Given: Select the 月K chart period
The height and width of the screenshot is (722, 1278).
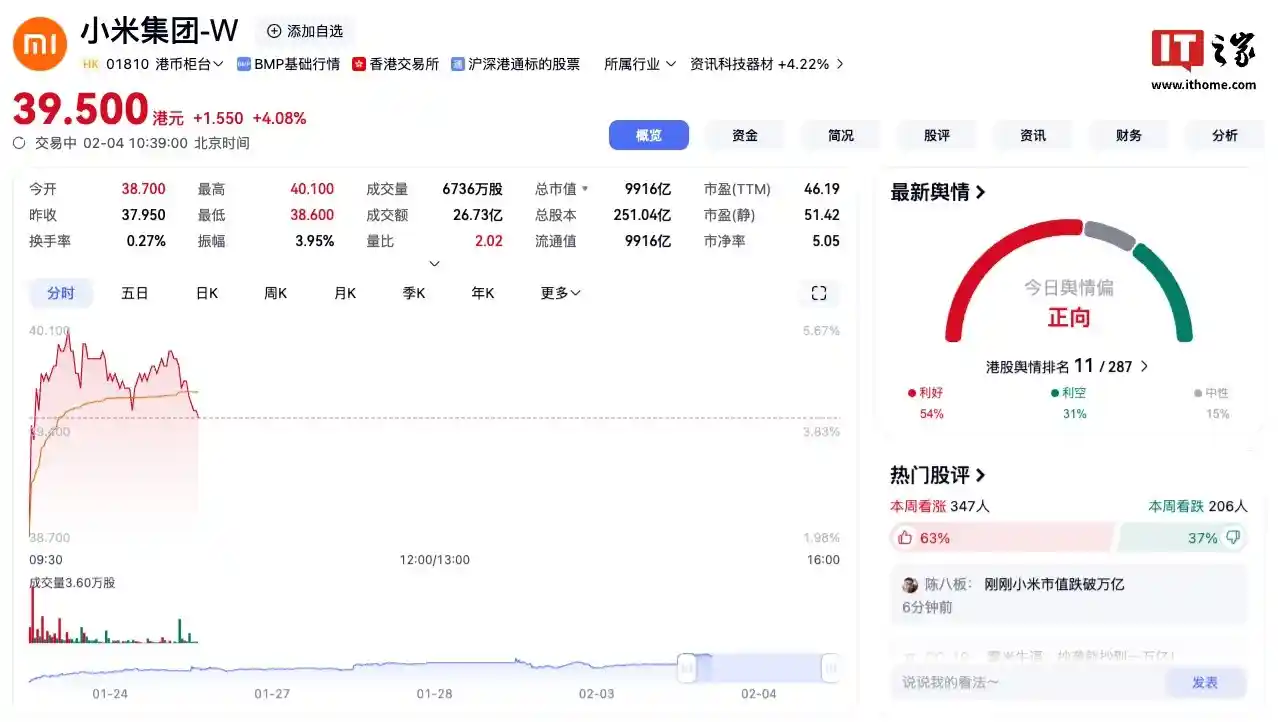Looking at the screenshot, I should coord(345,293).
